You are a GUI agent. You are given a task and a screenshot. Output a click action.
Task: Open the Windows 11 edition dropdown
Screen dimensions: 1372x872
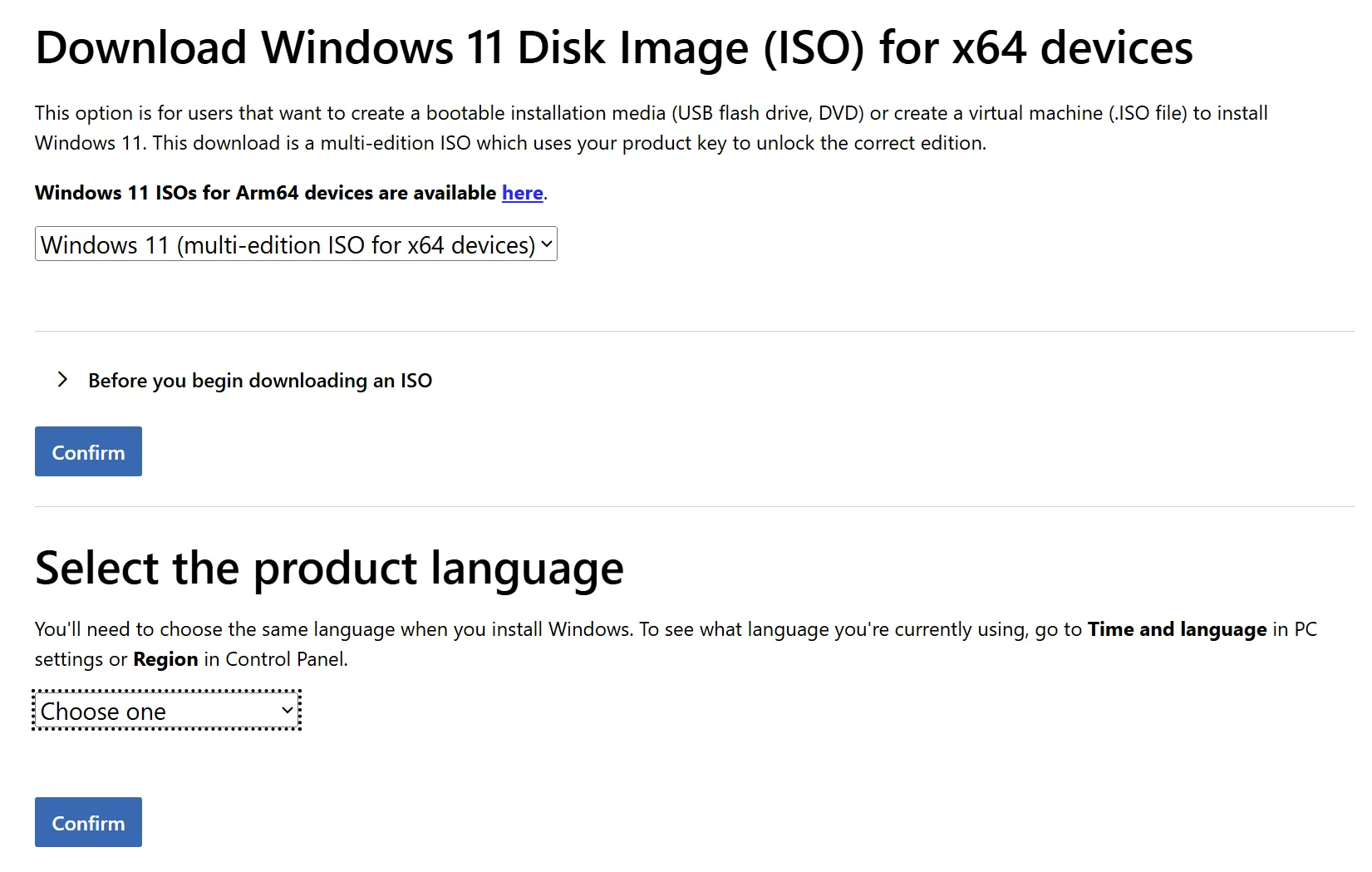[296, 244]
